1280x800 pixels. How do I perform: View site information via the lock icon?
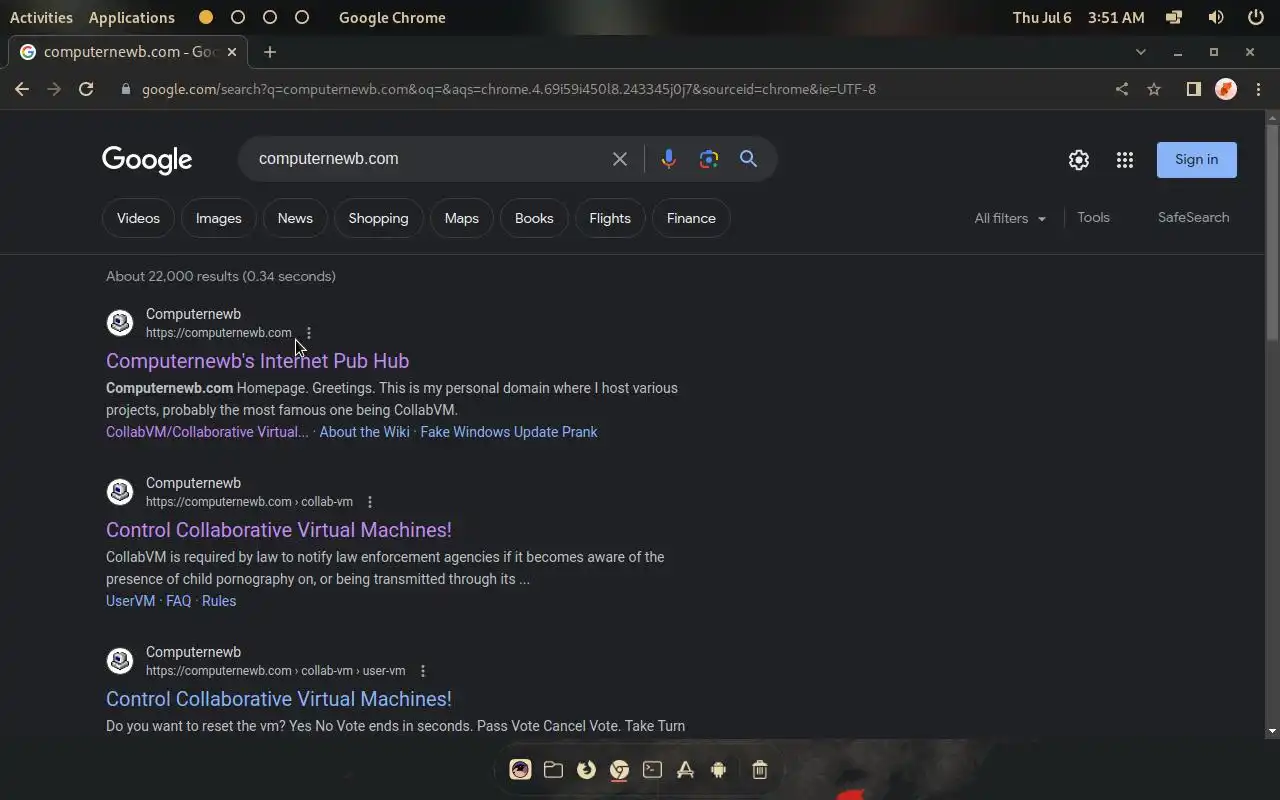(x=125, y=89)
